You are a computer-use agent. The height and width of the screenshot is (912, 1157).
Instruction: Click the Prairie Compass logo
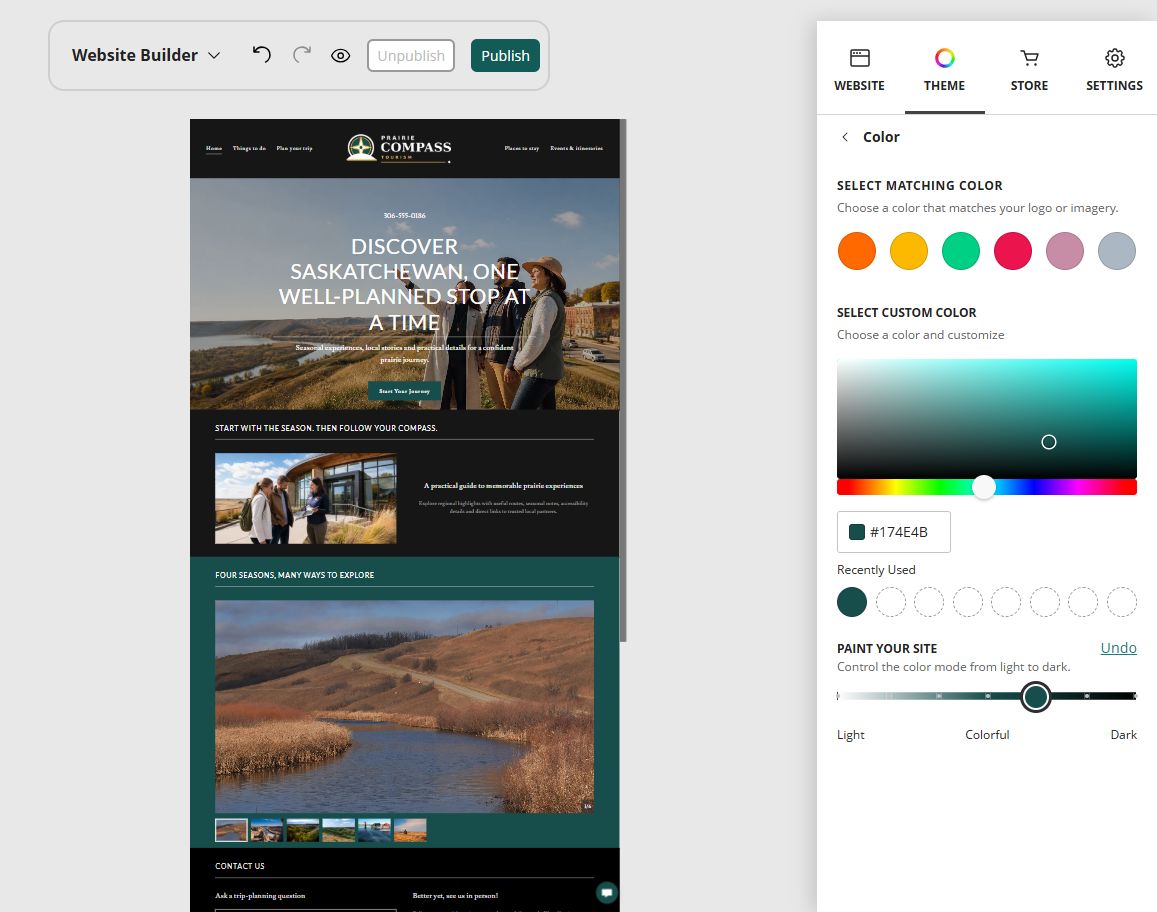pyautogui.click(x=399, y=148)
